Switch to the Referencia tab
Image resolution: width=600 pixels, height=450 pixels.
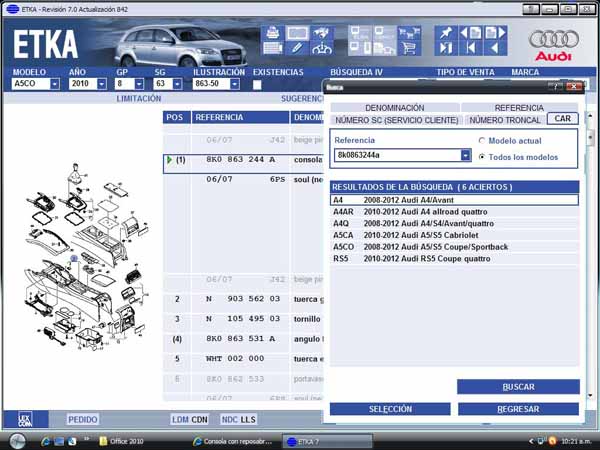[519, 108]
